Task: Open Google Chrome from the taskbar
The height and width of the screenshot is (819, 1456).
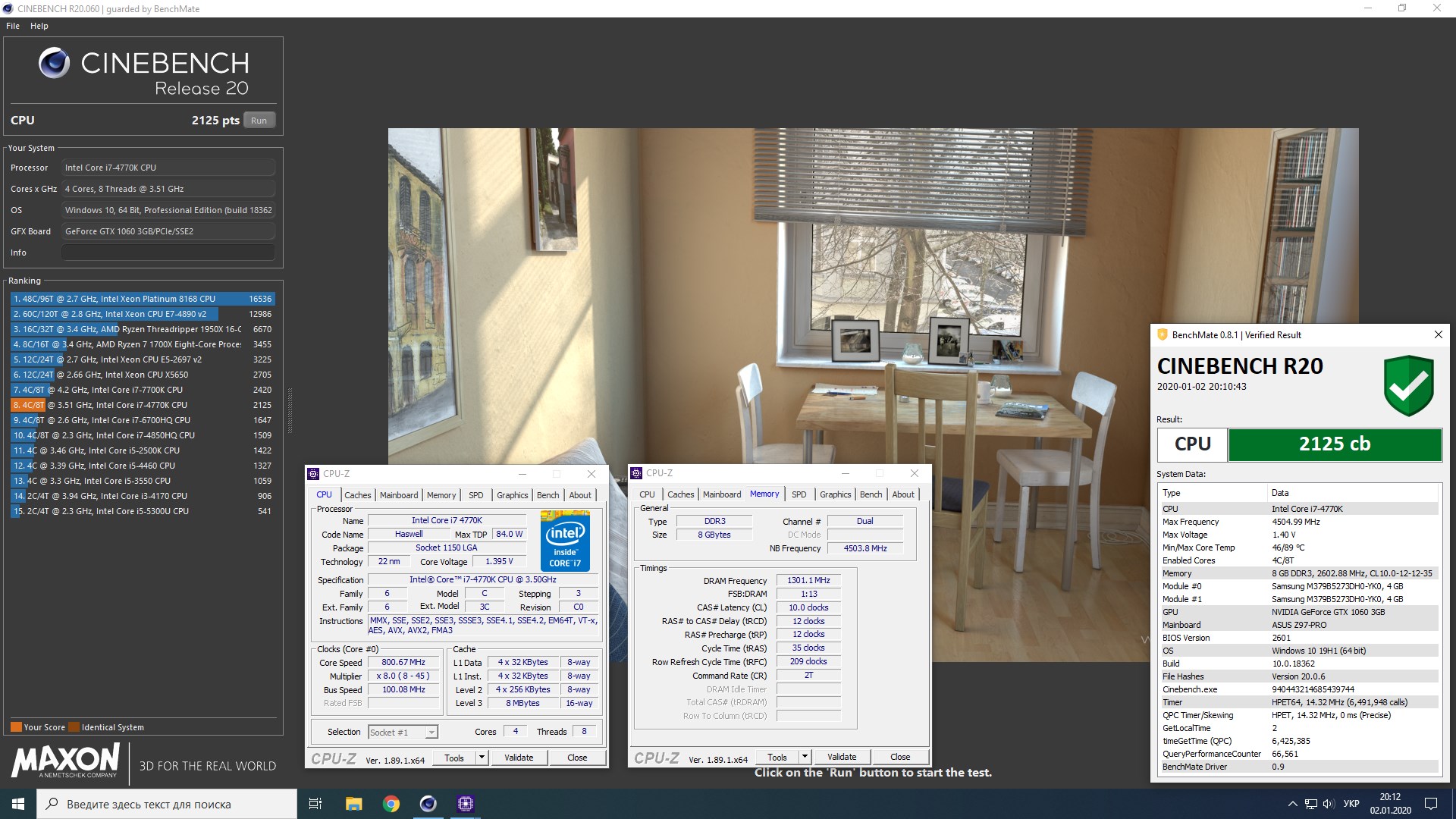Action: coord(391,804)
